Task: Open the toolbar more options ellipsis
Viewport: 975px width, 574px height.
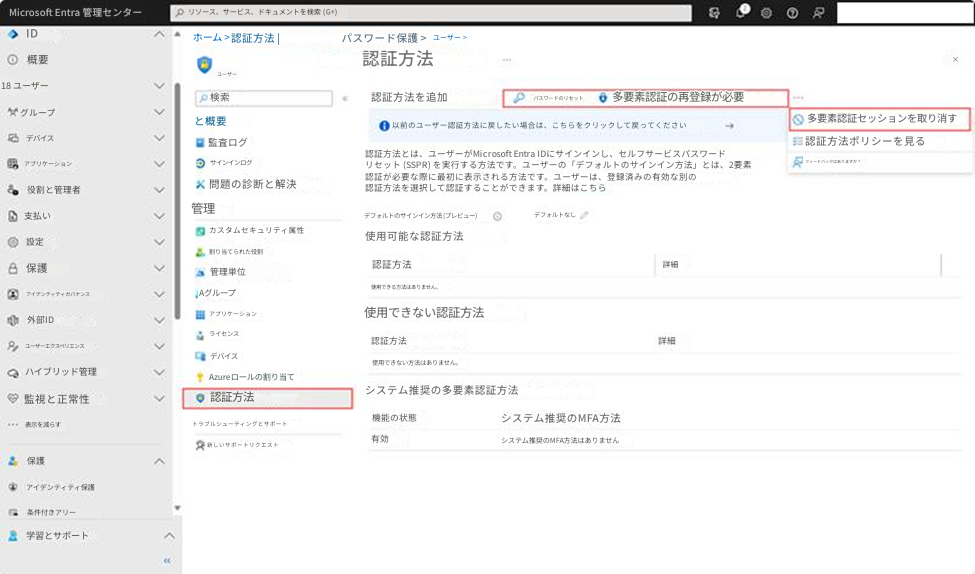Action: coord(798,98)
